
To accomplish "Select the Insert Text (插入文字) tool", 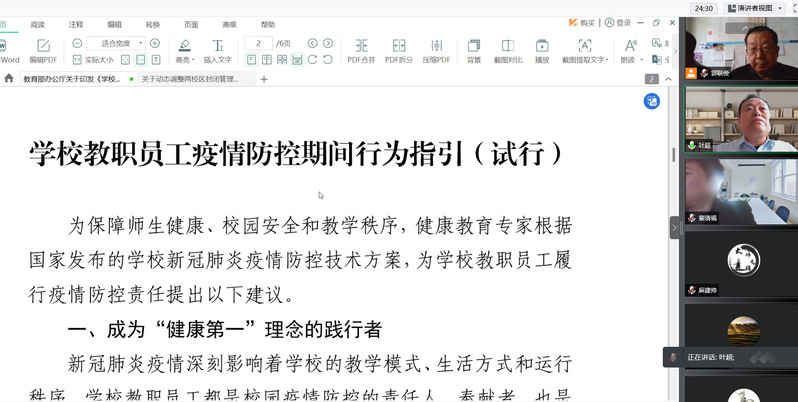I will coord(217,50).
